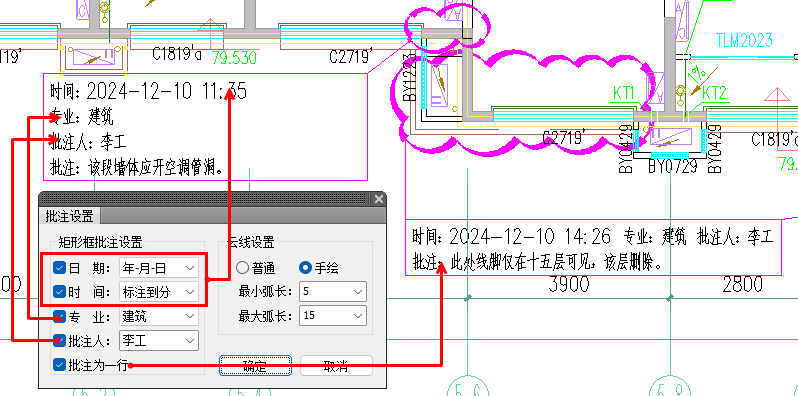Expand the 批注人 dropdown showing 李工
The width and height of the screenshot is (798, 396).
tap(159, 341)
